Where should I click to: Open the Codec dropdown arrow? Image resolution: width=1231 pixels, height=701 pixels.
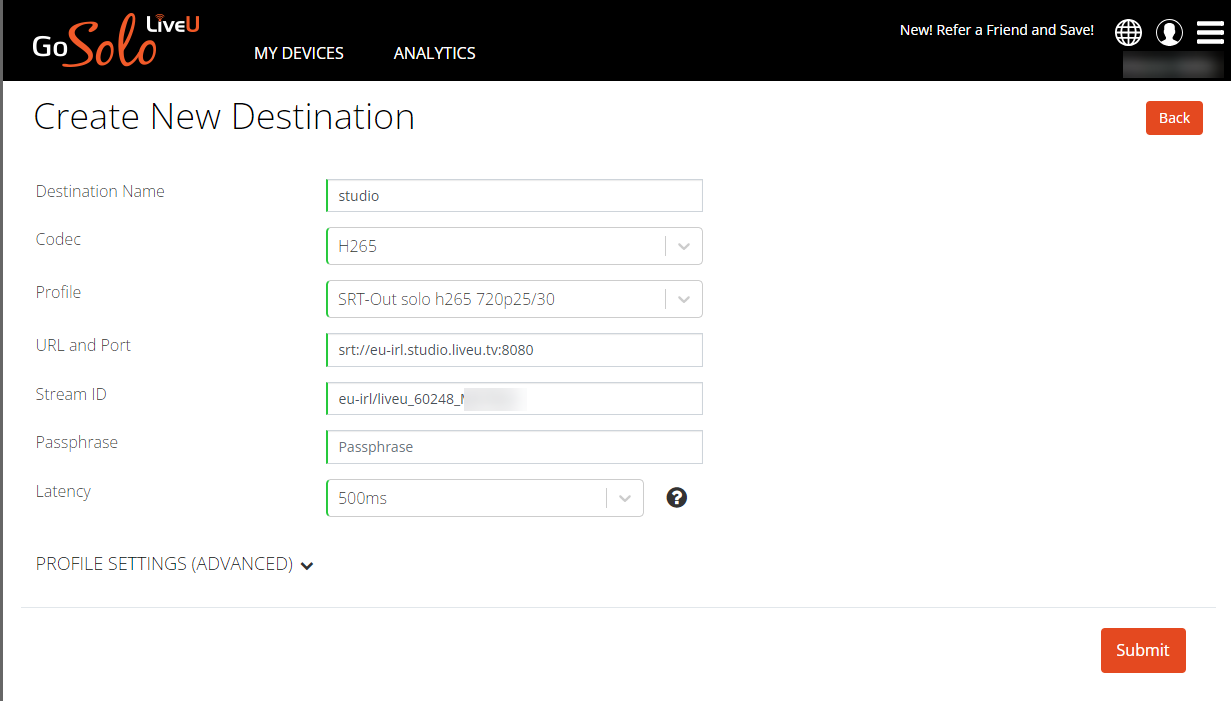click(x=684, y=246)
